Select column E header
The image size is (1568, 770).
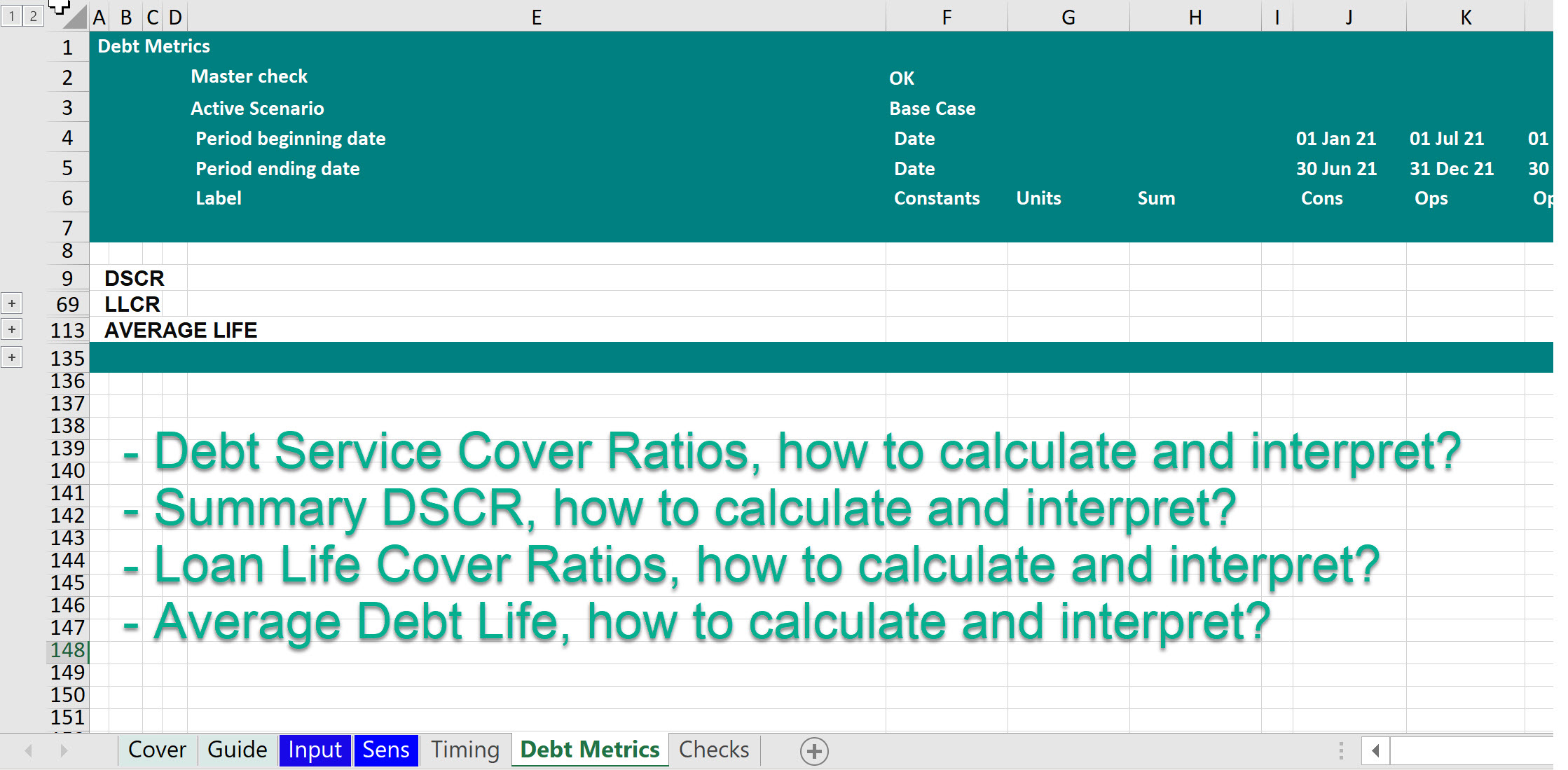tap(537, 17)
